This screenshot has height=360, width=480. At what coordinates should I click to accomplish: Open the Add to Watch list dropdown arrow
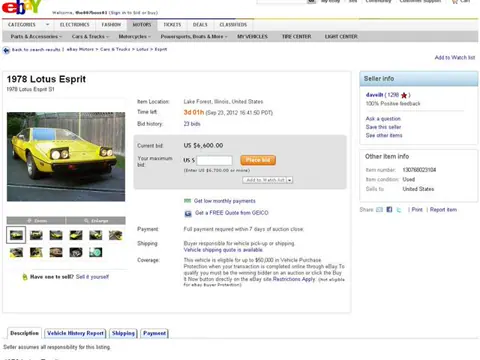290,180
